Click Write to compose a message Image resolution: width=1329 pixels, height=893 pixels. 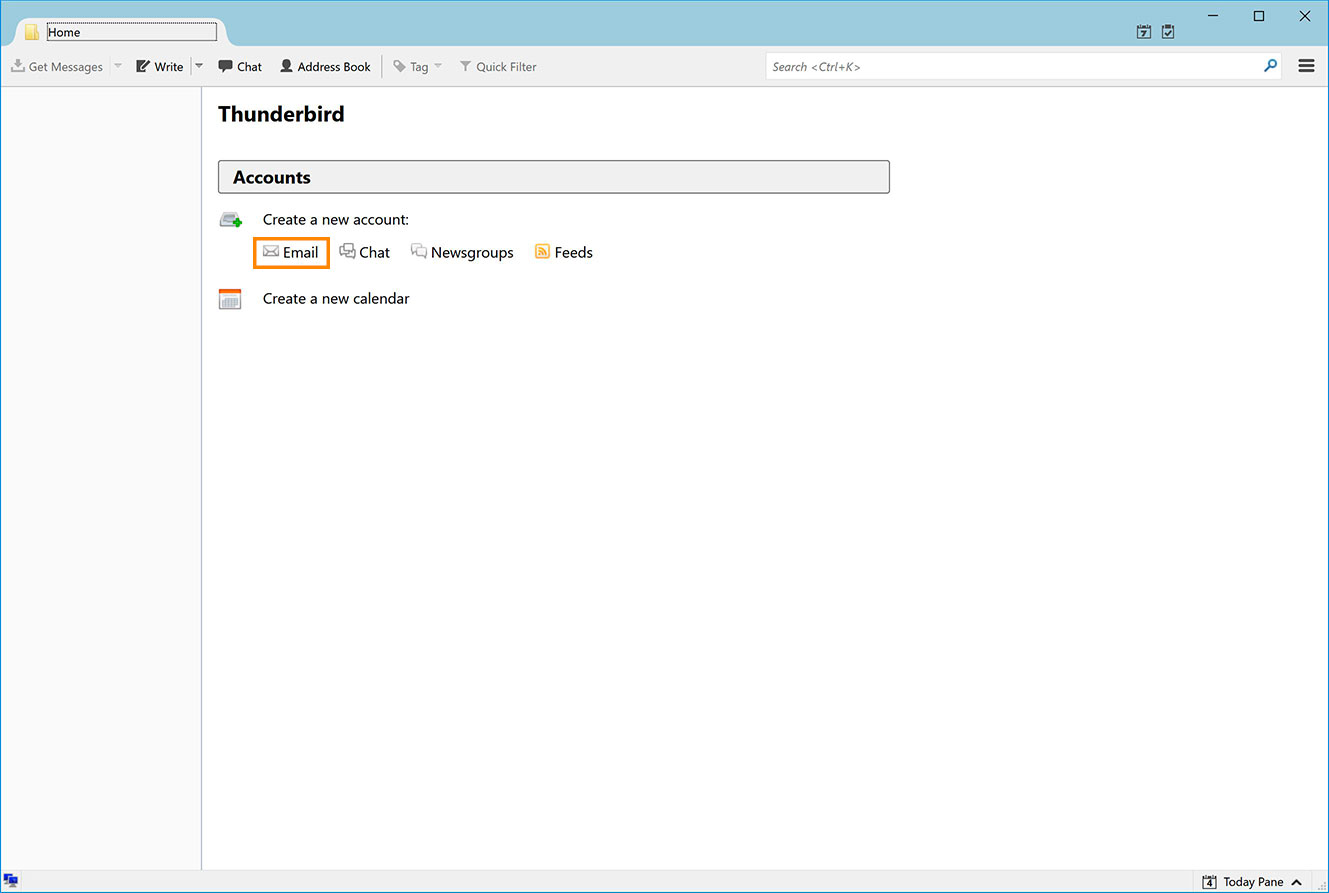[x=160, y=67]
